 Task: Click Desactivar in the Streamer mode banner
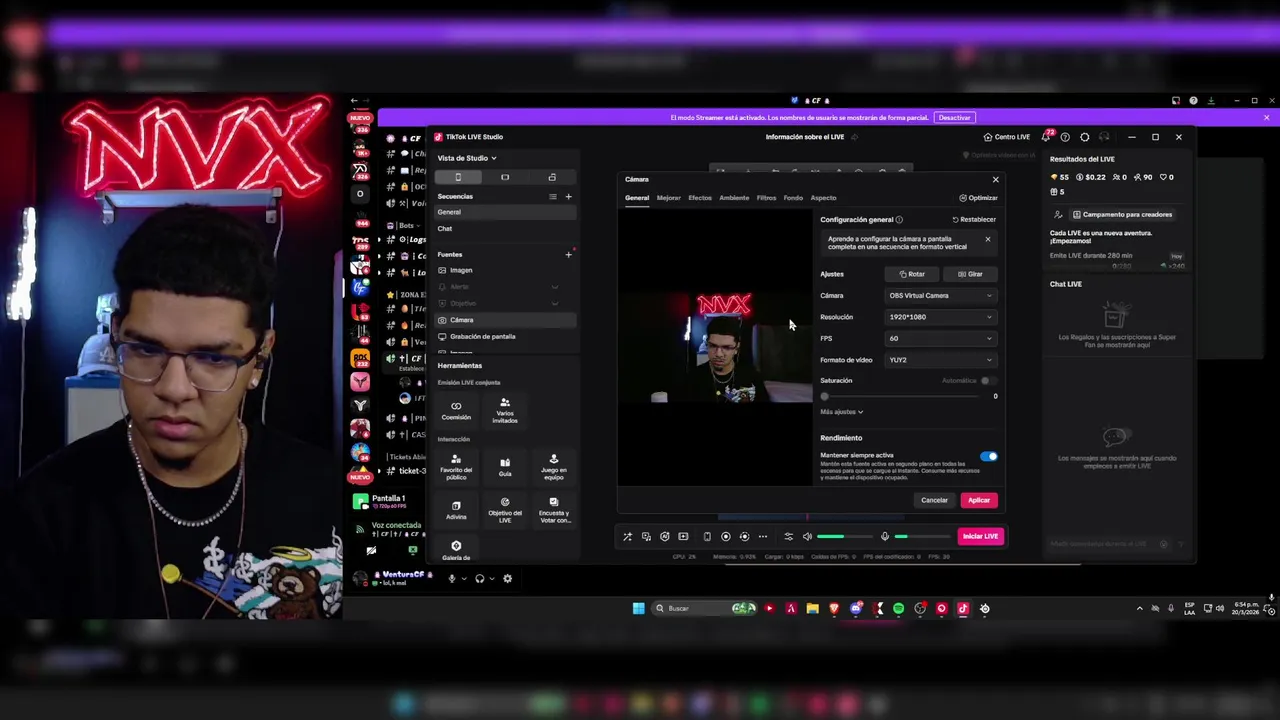[954, 118]
